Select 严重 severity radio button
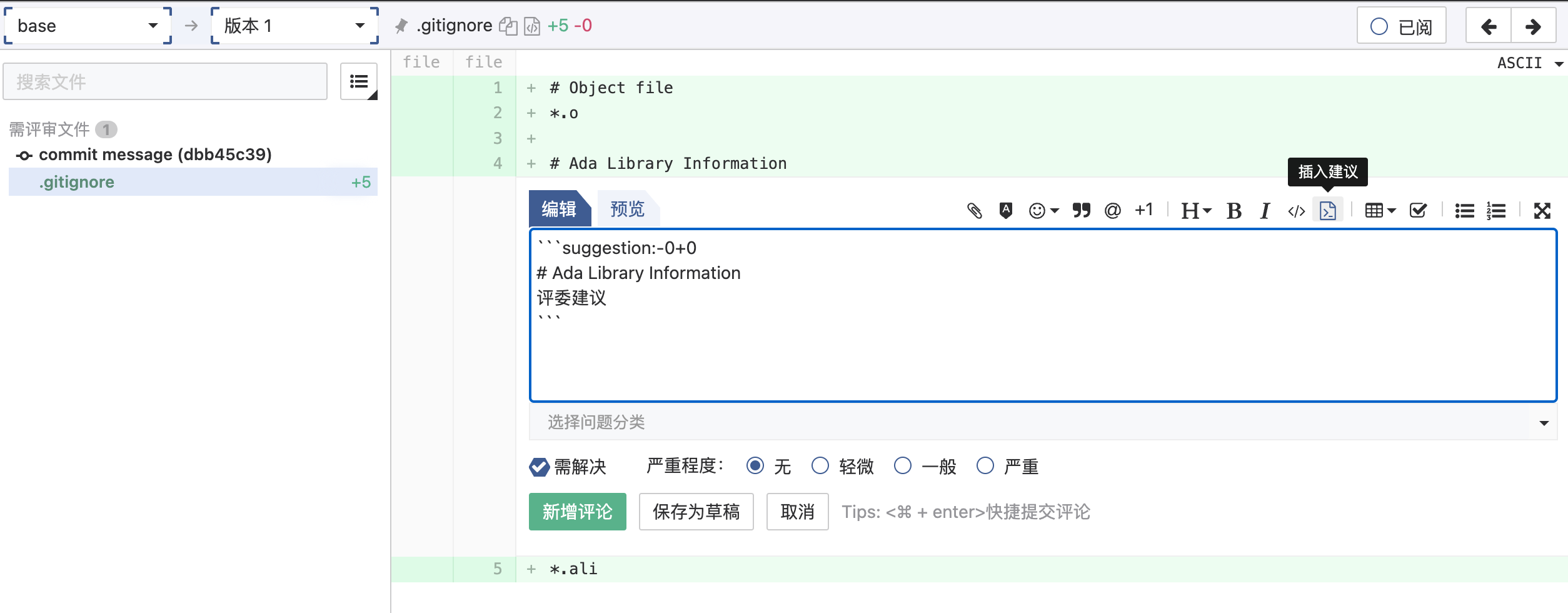The image size is (1568, 613). (x=985, y=466)
